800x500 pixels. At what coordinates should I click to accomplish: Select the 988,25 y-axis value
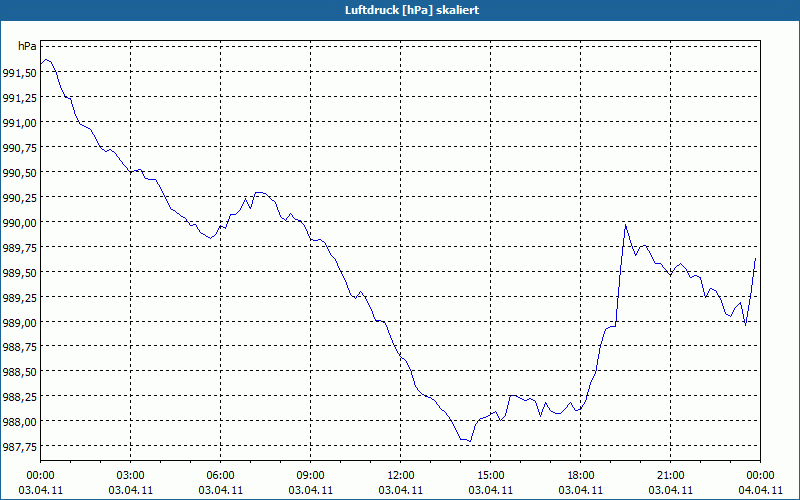(x=19, y=397)
